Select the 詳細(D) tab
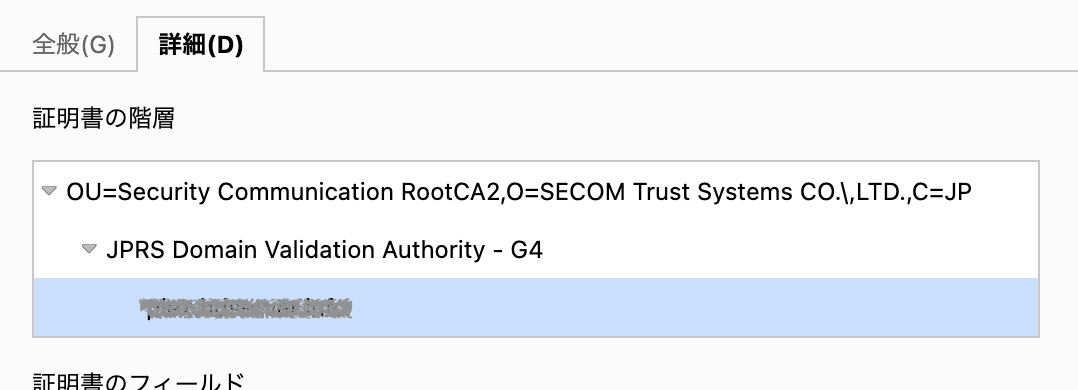Image resolution: width=1078 pixels, height=390 pixels. pyautogui.click(x=201, y=45)
